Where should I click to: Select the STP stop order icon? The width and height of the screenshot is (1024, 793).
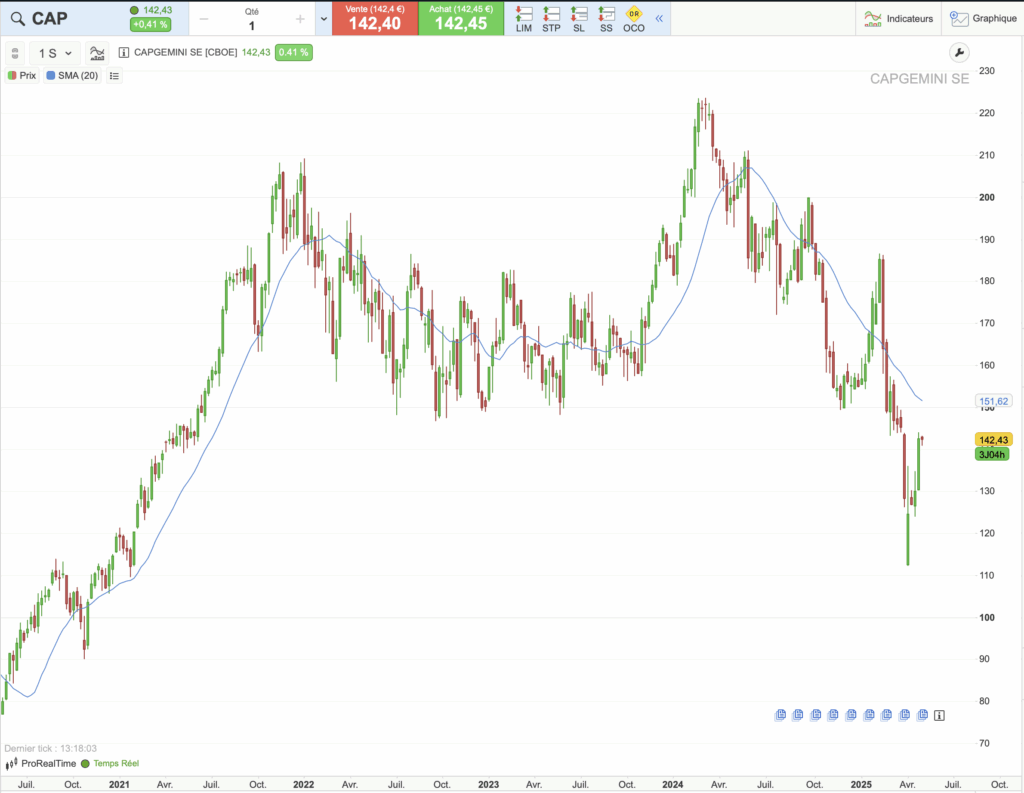(x=551, y=19)
